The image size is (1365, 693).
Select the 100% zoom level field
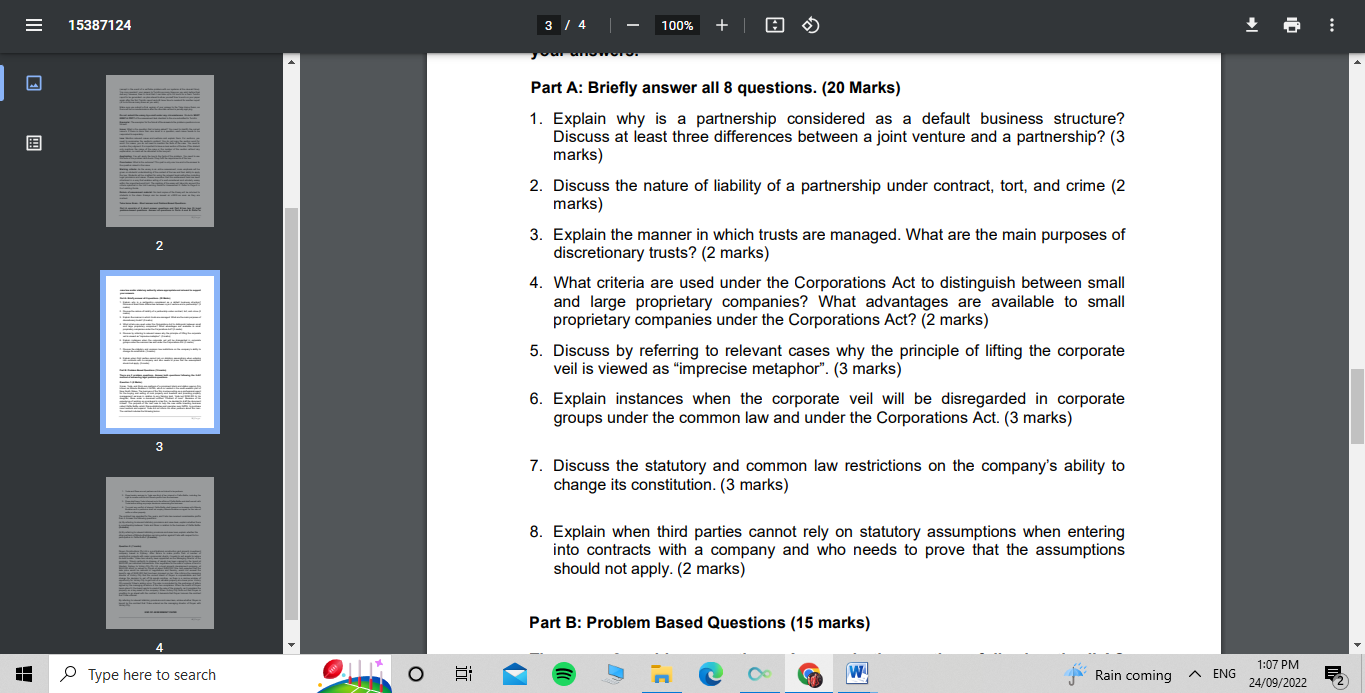(676, 25)
